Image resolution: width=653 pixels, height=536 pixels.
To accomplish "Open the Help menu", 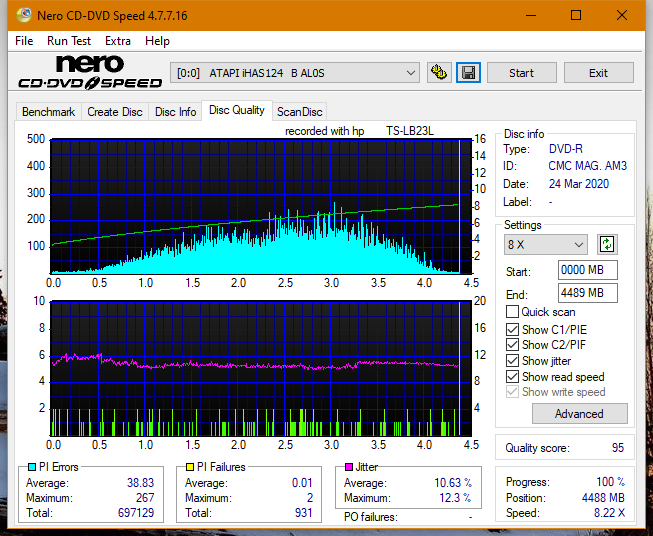I will 157,41.
